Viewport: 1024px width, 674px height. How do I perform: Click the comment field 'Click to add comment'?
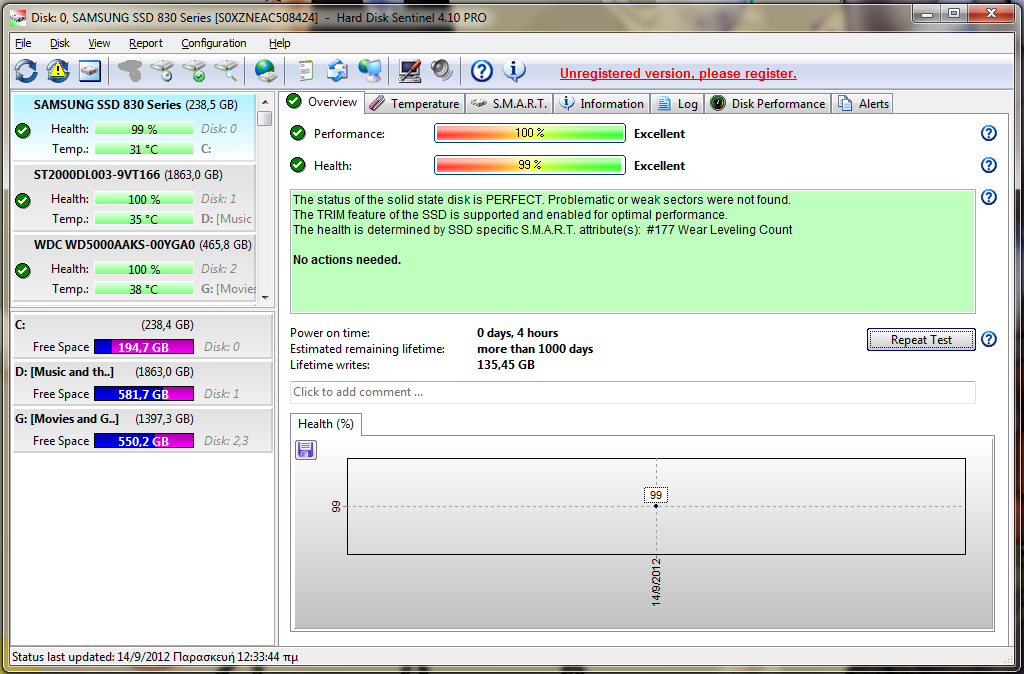click(x=632, y=392)
